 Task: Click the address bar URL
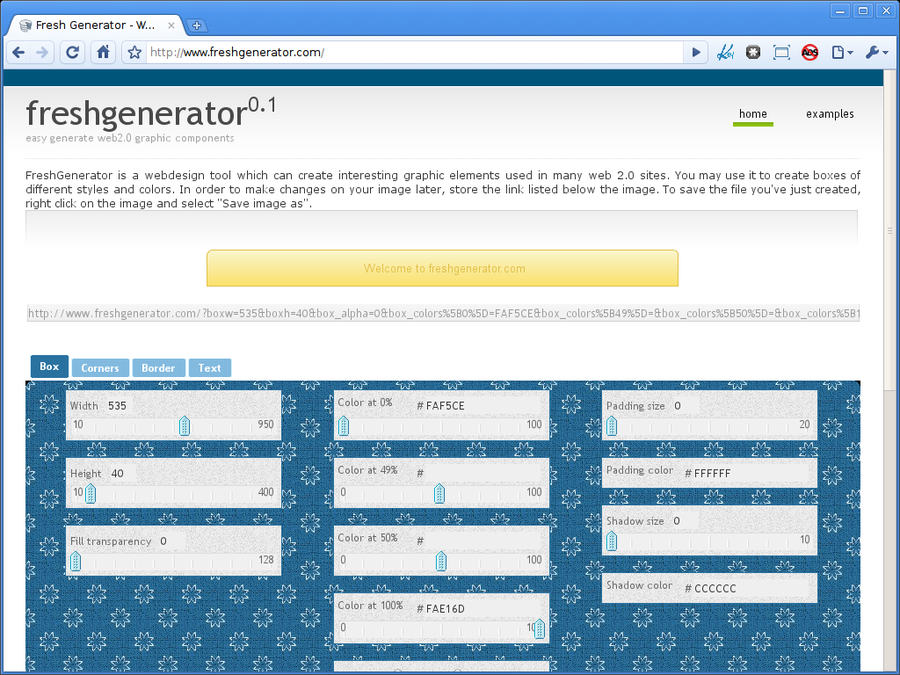[x=414, y=53]
